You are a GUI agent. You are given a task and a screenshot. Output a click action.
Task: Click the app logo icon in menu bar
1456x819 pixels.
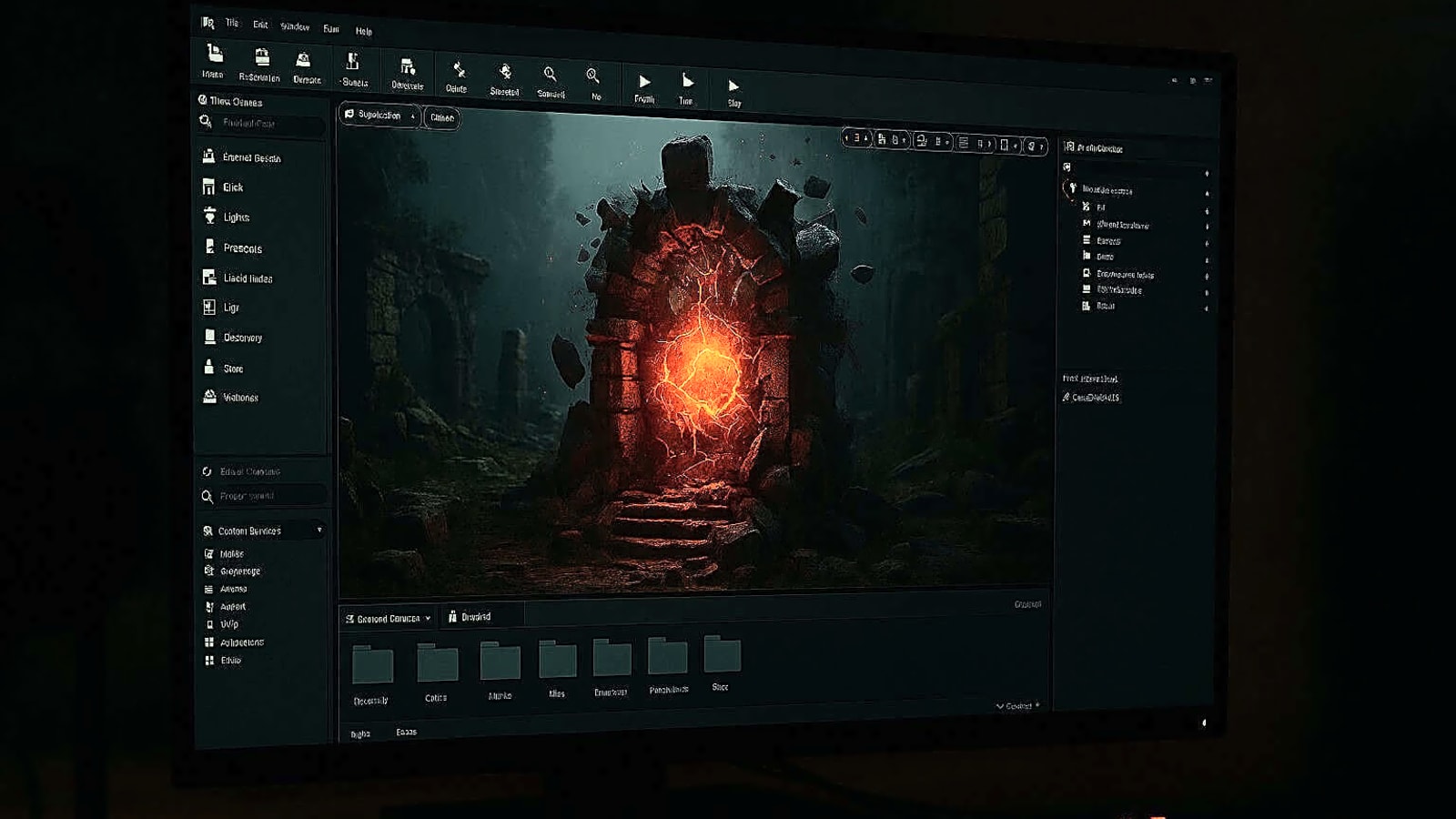(208, 22)
